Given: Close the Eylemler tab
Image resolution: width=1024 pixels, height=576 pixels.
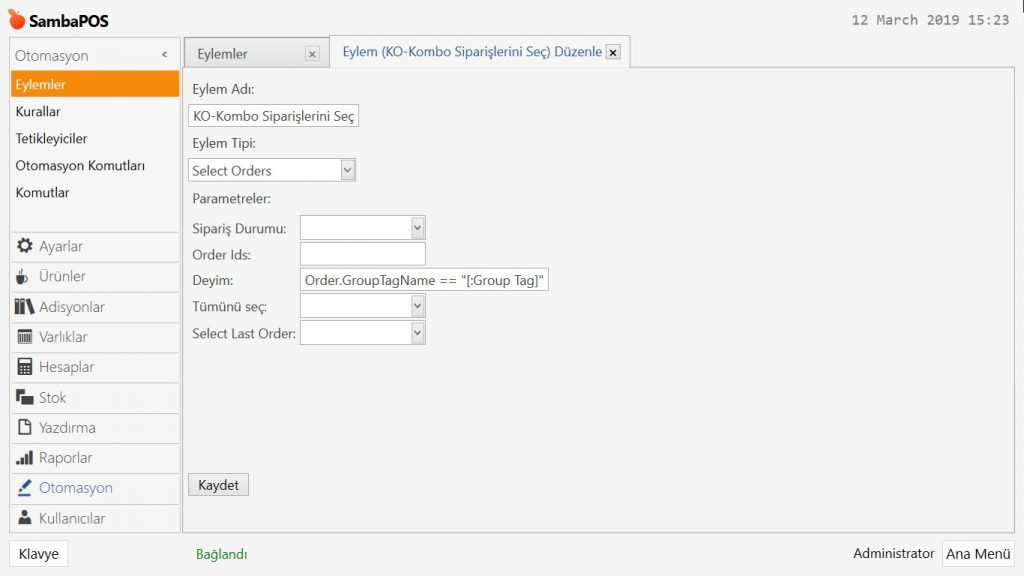Looking at the screenshot, I should [x=312, y=54].
